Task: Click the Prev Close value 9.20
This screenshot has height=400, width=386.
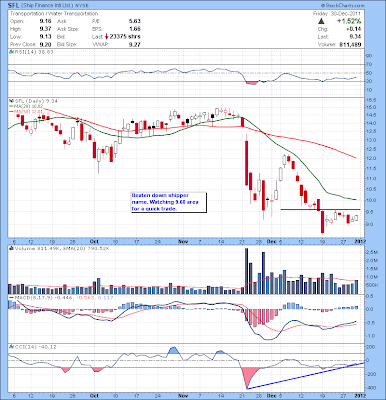Action: tap(45, 44)
